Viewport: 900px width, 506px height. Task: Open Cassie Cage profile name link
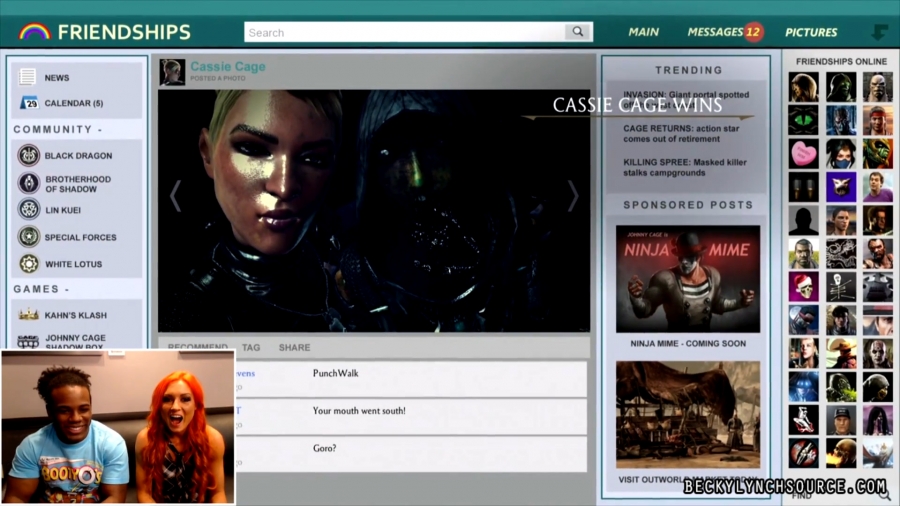[228, 66]
